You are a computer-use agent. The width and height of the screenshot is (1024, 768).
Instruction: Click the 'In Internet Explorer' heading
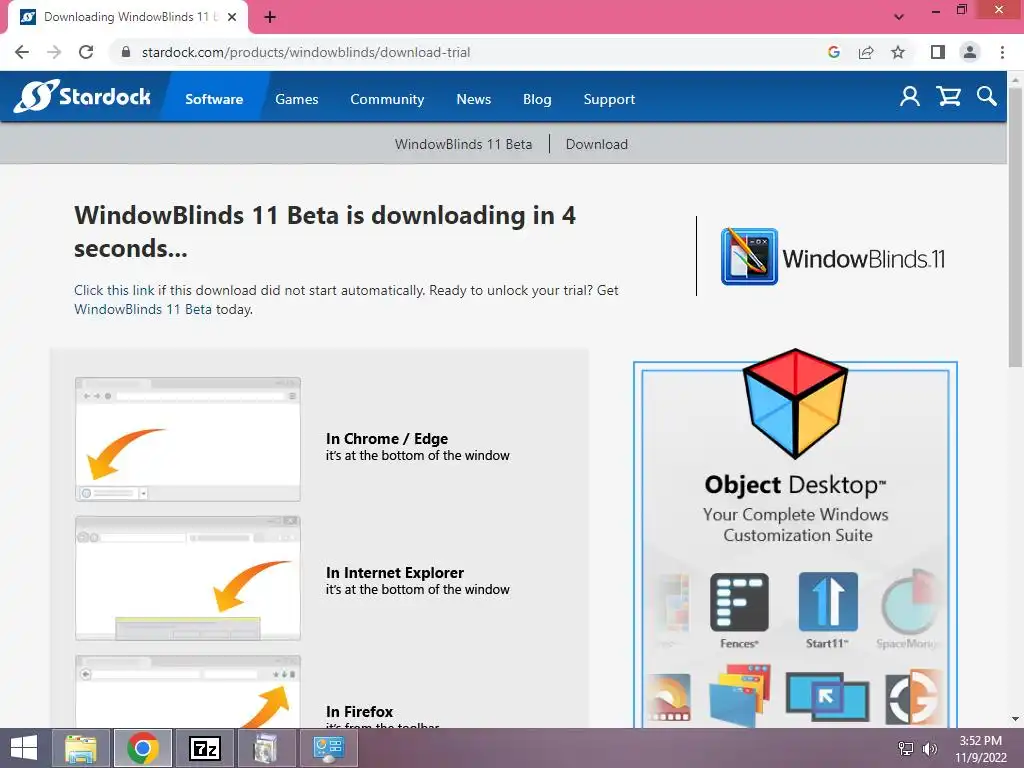[x=394, y=572]
